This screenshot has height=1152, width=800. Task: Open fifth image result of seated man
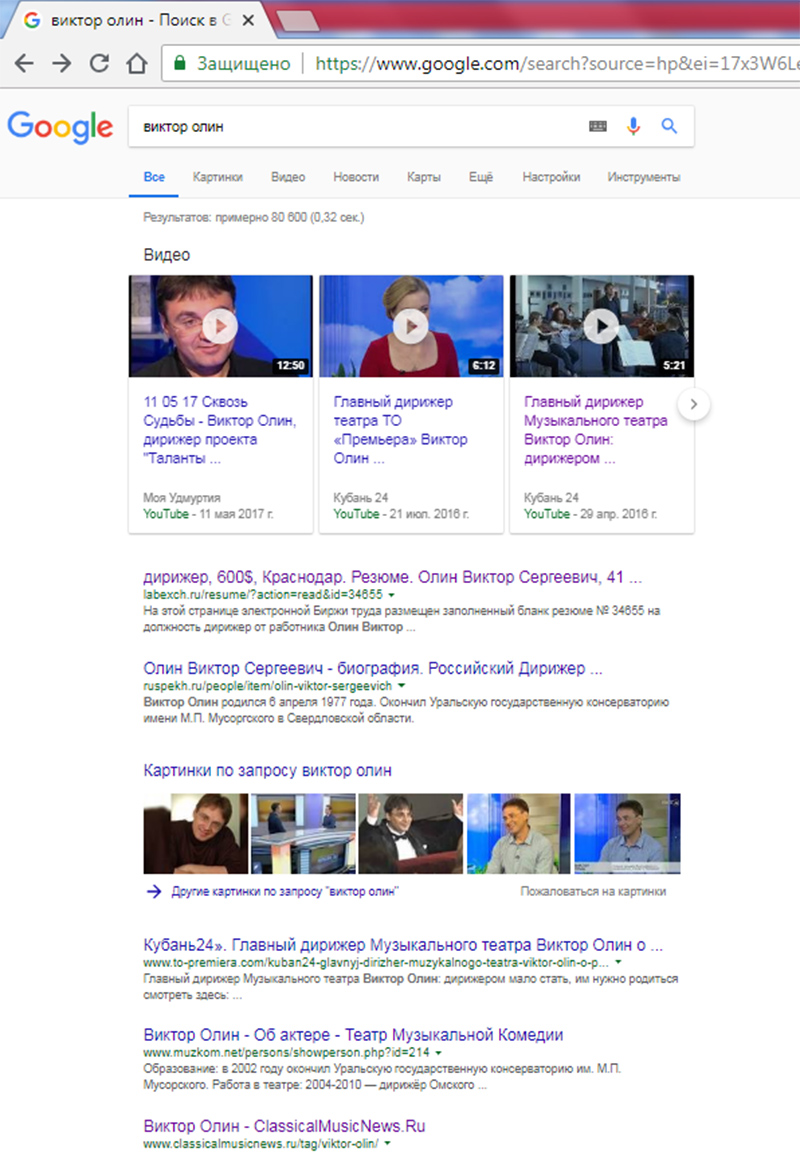(627, 834)
